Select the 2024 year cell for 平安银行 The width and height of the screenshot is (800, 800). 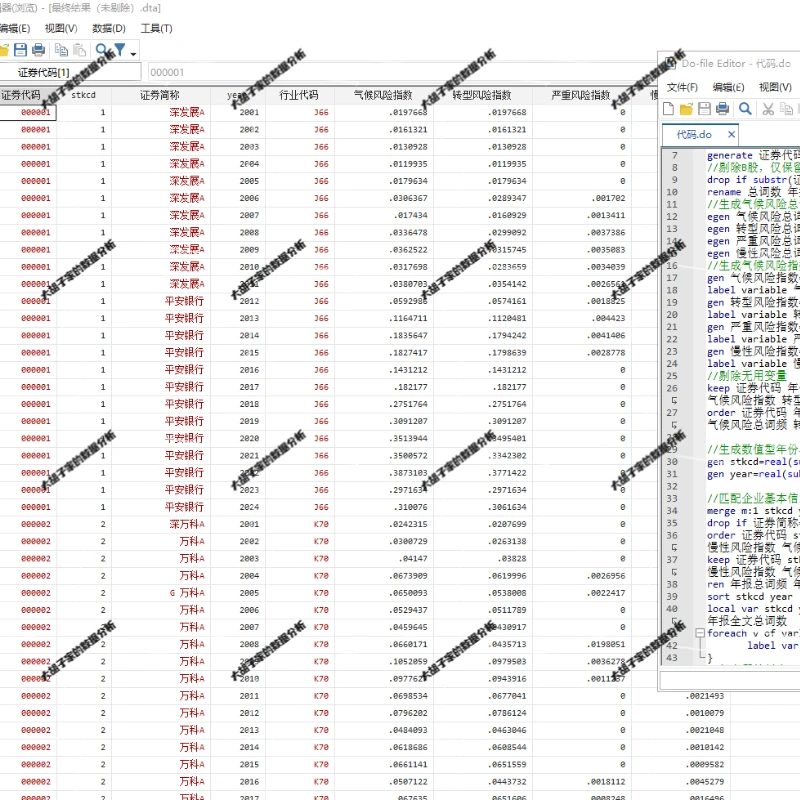[238, 507]
